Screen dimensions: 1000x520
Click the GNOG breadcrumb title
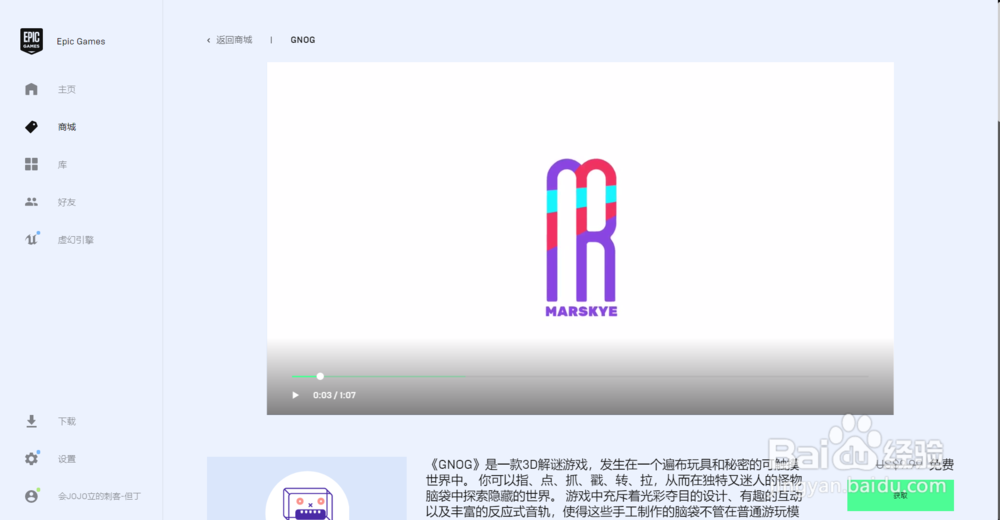click(x=302, y=40)
